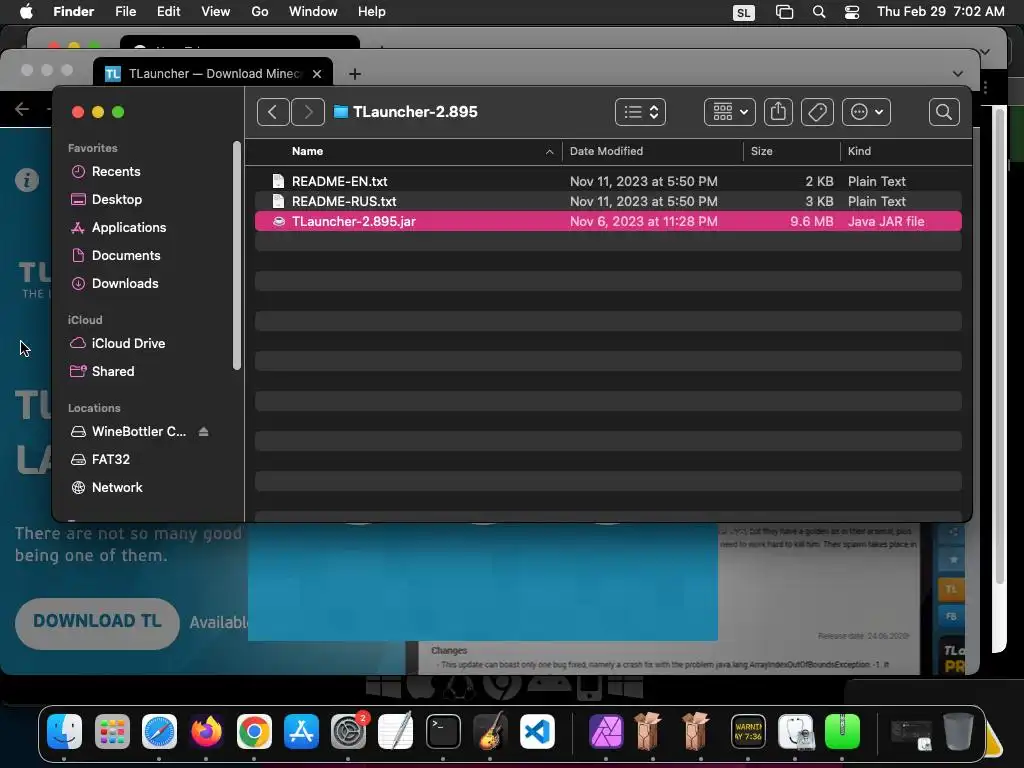Open the list view options switcher
The height and width of the screenshot is (768, 1024).
tap(640, 112)
